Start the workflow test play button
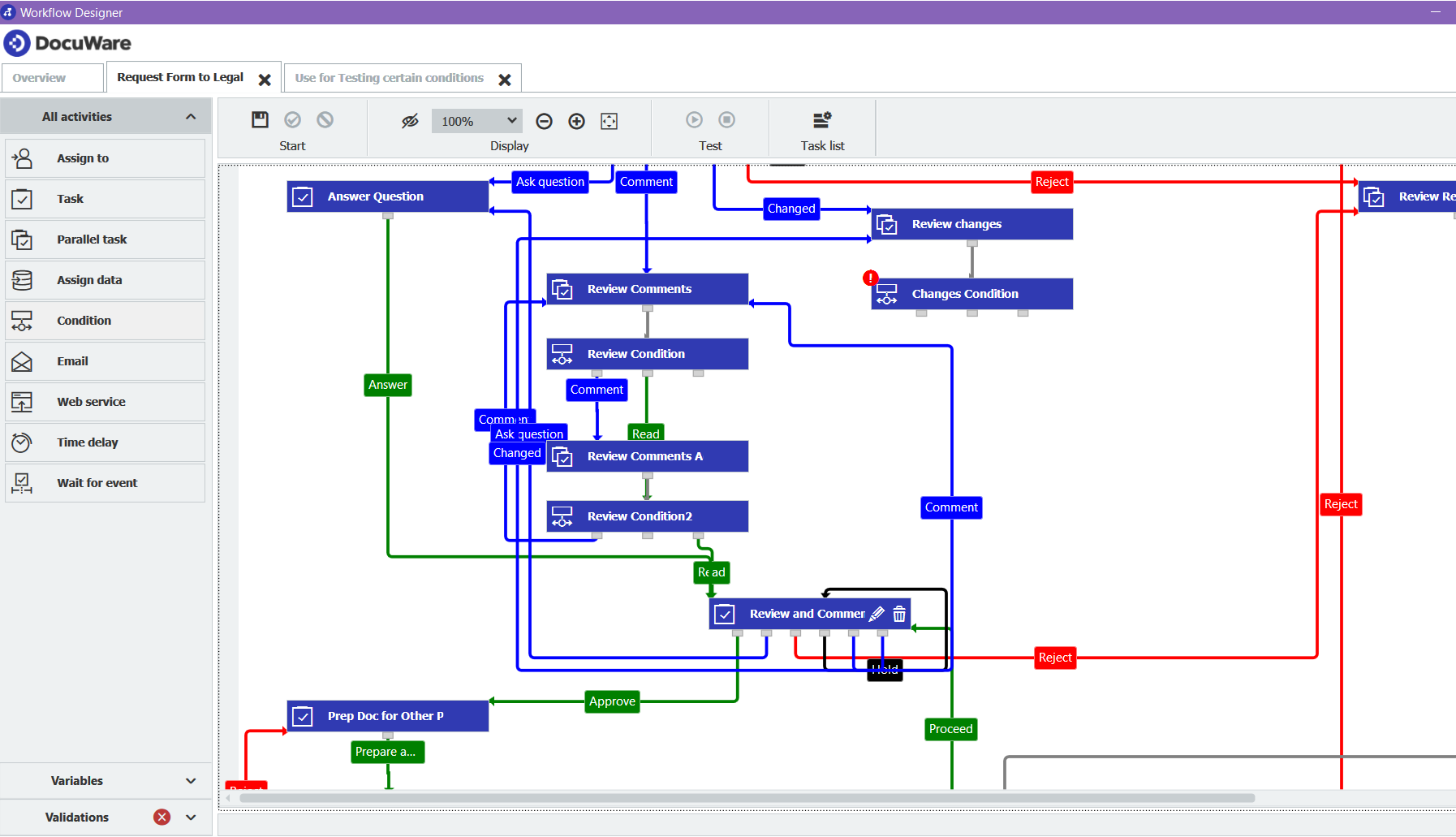The height and width of the screenshot is (837, 1456). [x=694, y=120]
